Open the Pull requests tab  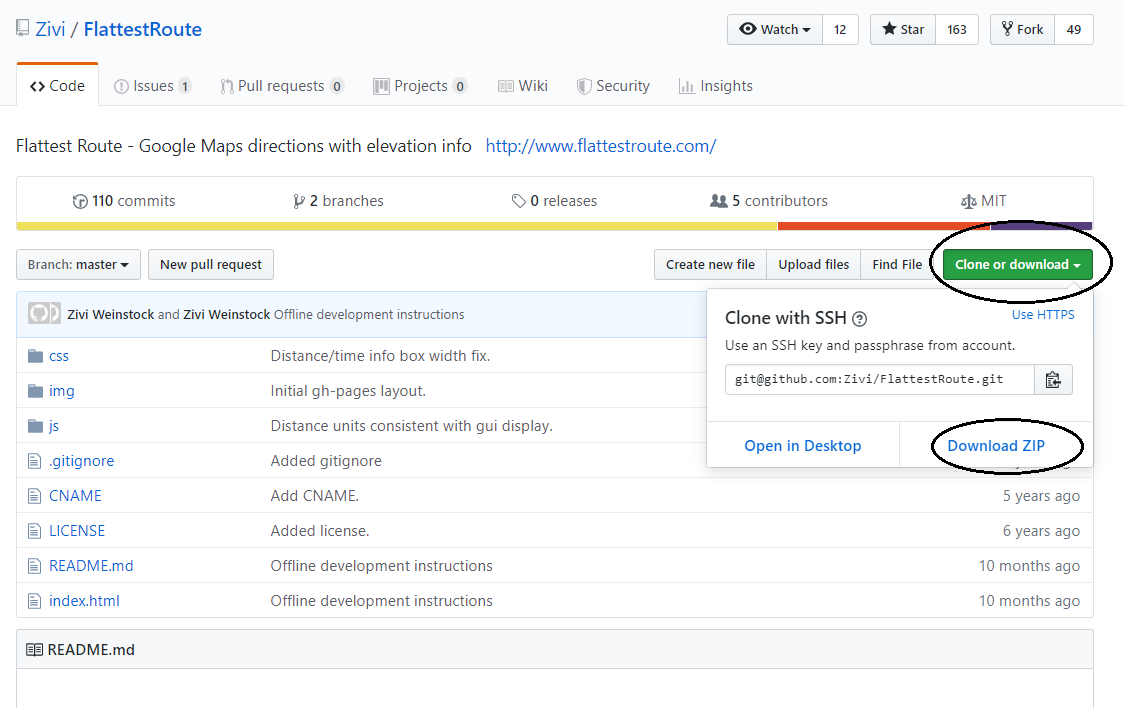282,86
